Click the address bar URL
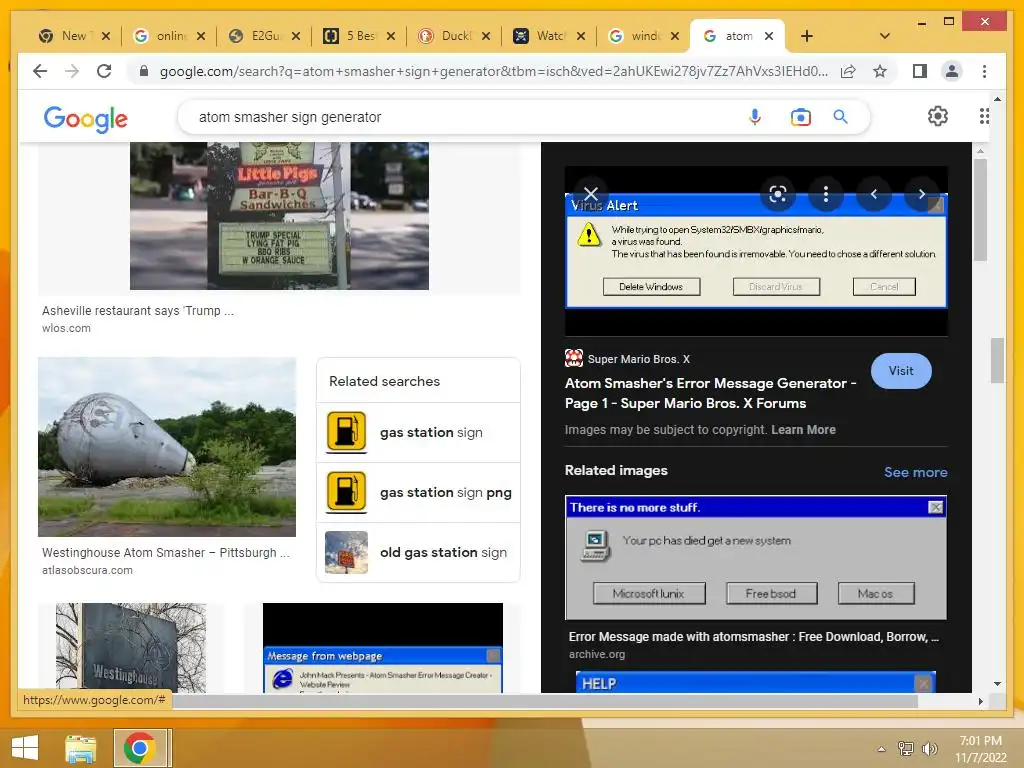This screenshot has width=1024, height=768. point(494,71)
